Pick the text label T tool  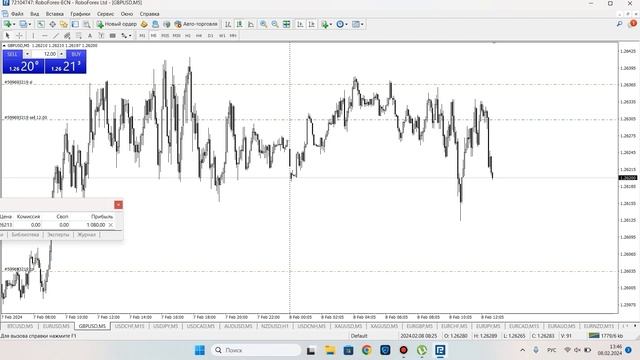pyautogui.click(x=101, y=36)
